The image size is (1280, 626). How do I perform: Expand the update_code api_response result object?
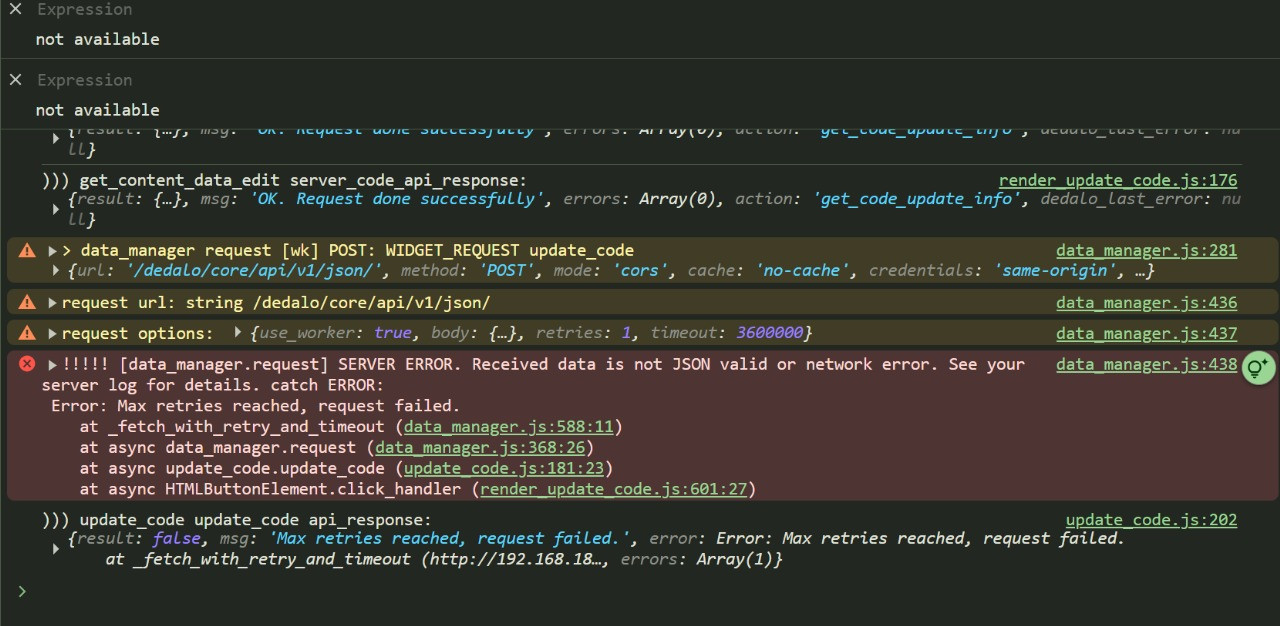(57, 549)
